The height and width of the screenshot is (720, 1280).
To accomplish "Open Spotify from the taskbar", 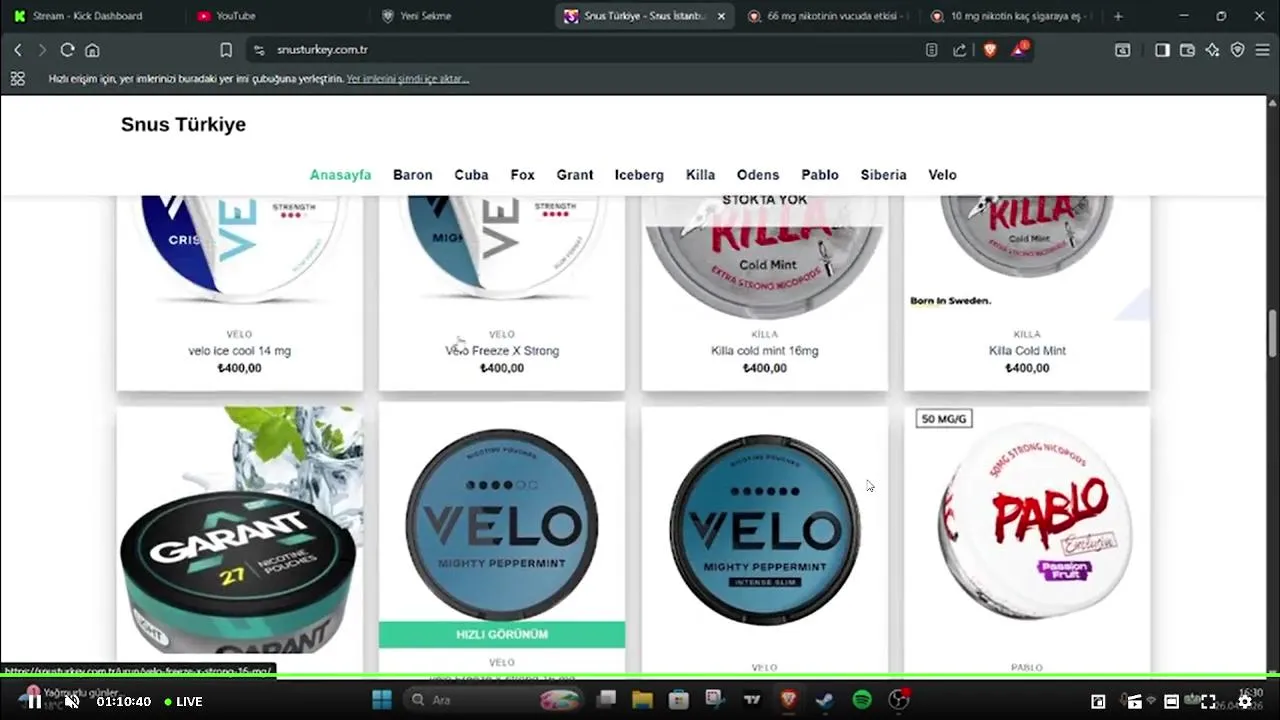I will pyautogui.click(x=861, y=700).
